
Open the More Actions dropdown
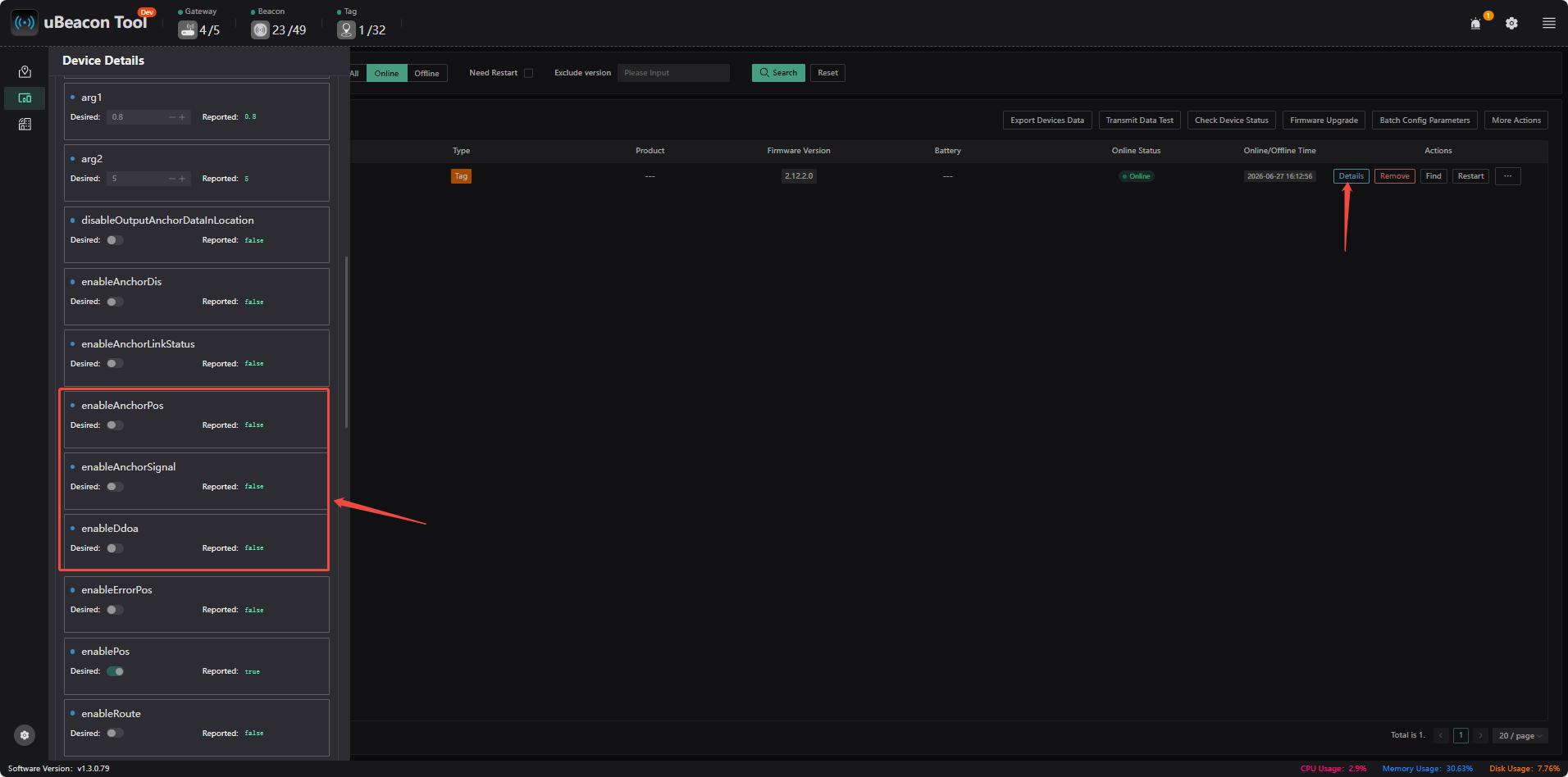pyautogui.click(x=1516, y=120)
